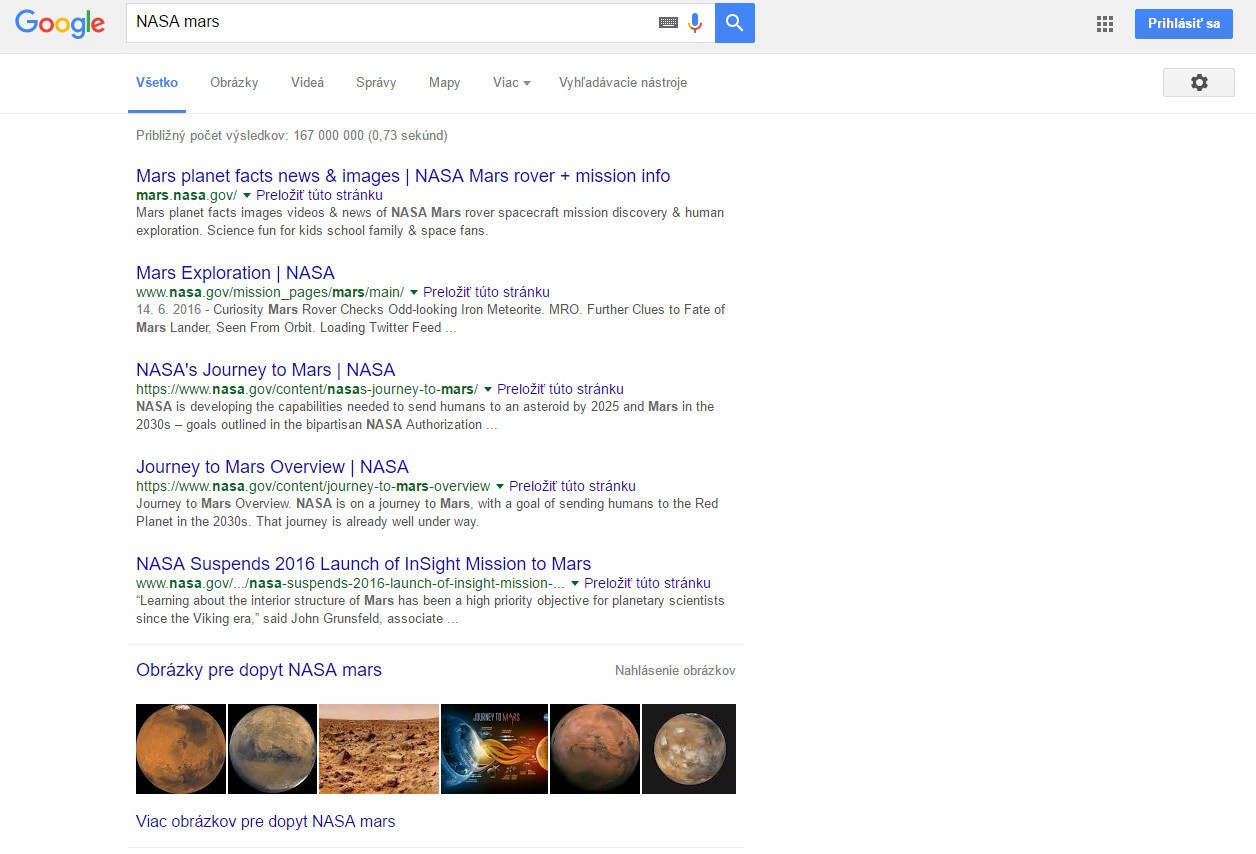The height and width of the screenshot is (854, 1256).
Task: Switch to the Videá tab
Action: point(307,83)
